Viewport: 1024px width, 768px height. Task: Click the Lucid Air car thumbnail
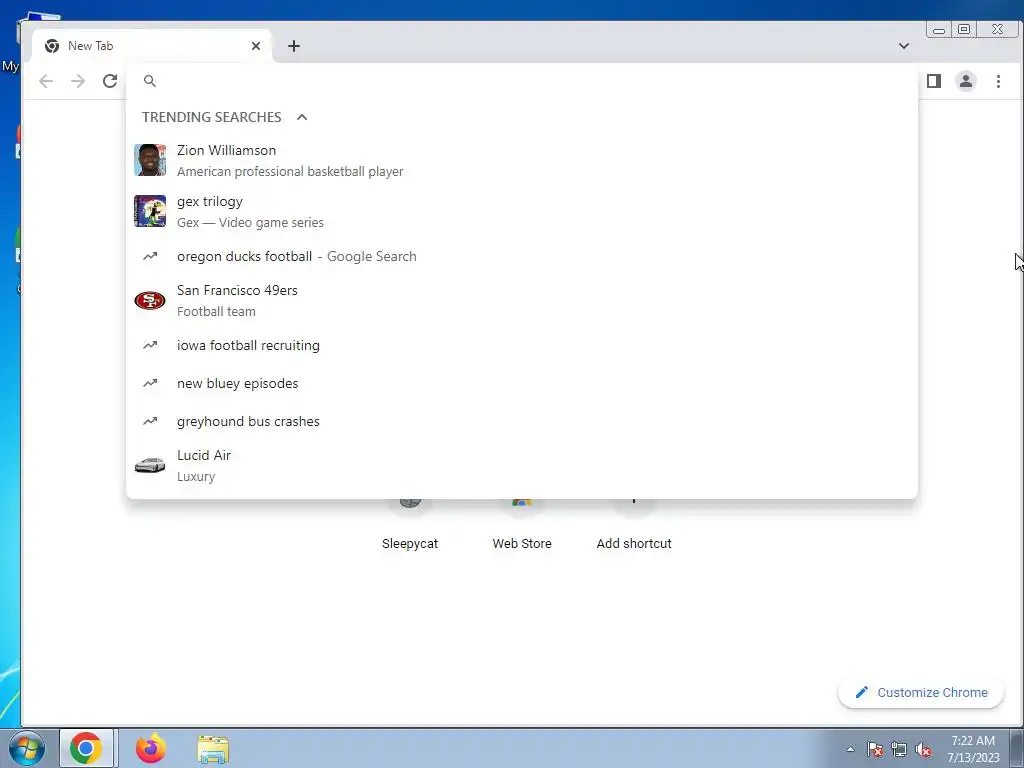(150, 465)
